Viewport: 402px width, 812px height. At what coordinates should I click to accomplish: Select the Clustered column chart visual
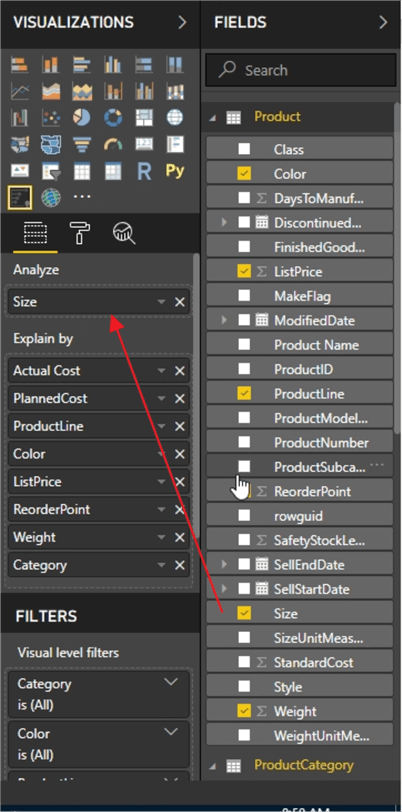coord(113,65)
